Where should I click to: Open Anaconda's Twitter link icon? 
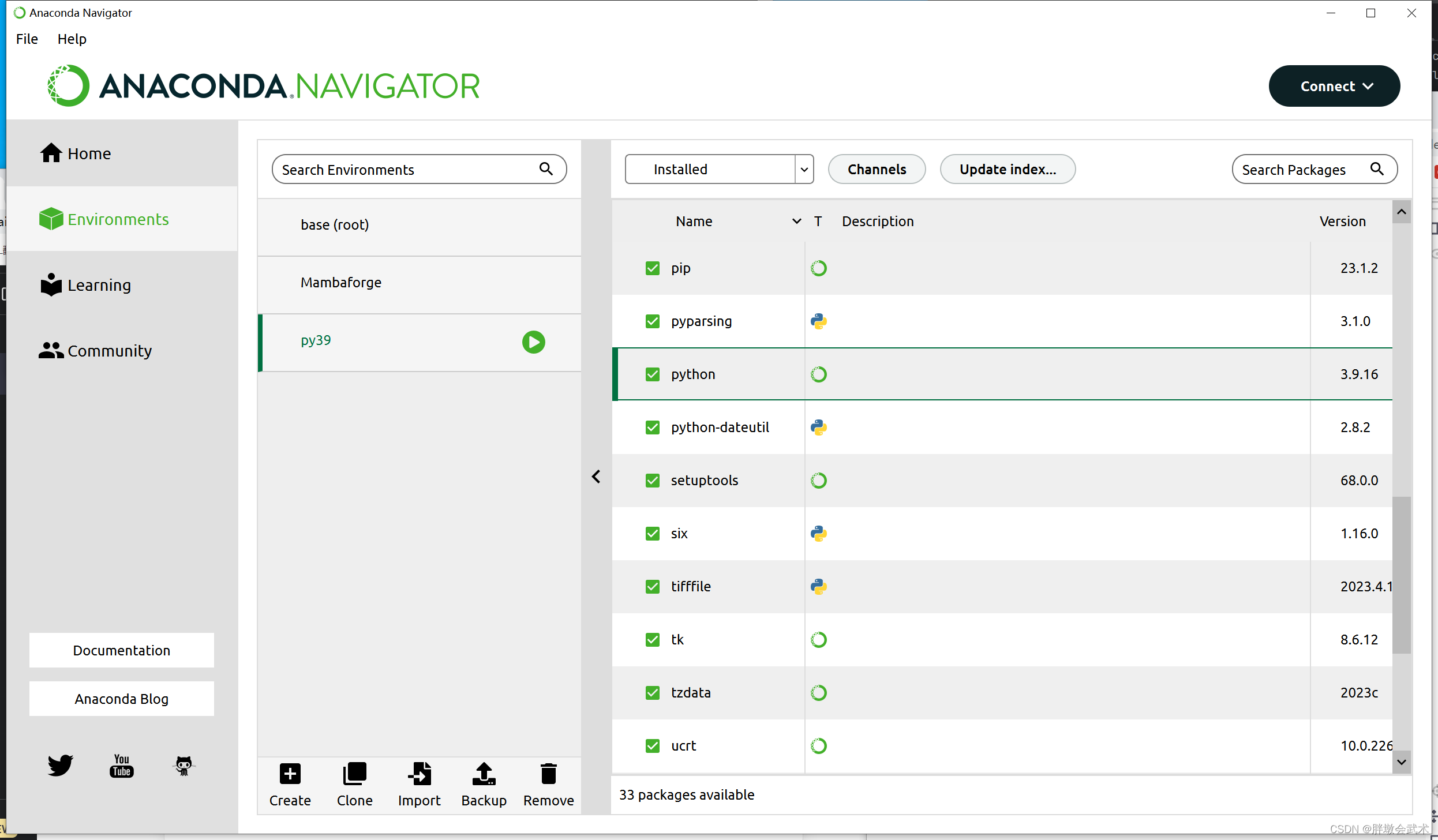click(x=60, y=766)
